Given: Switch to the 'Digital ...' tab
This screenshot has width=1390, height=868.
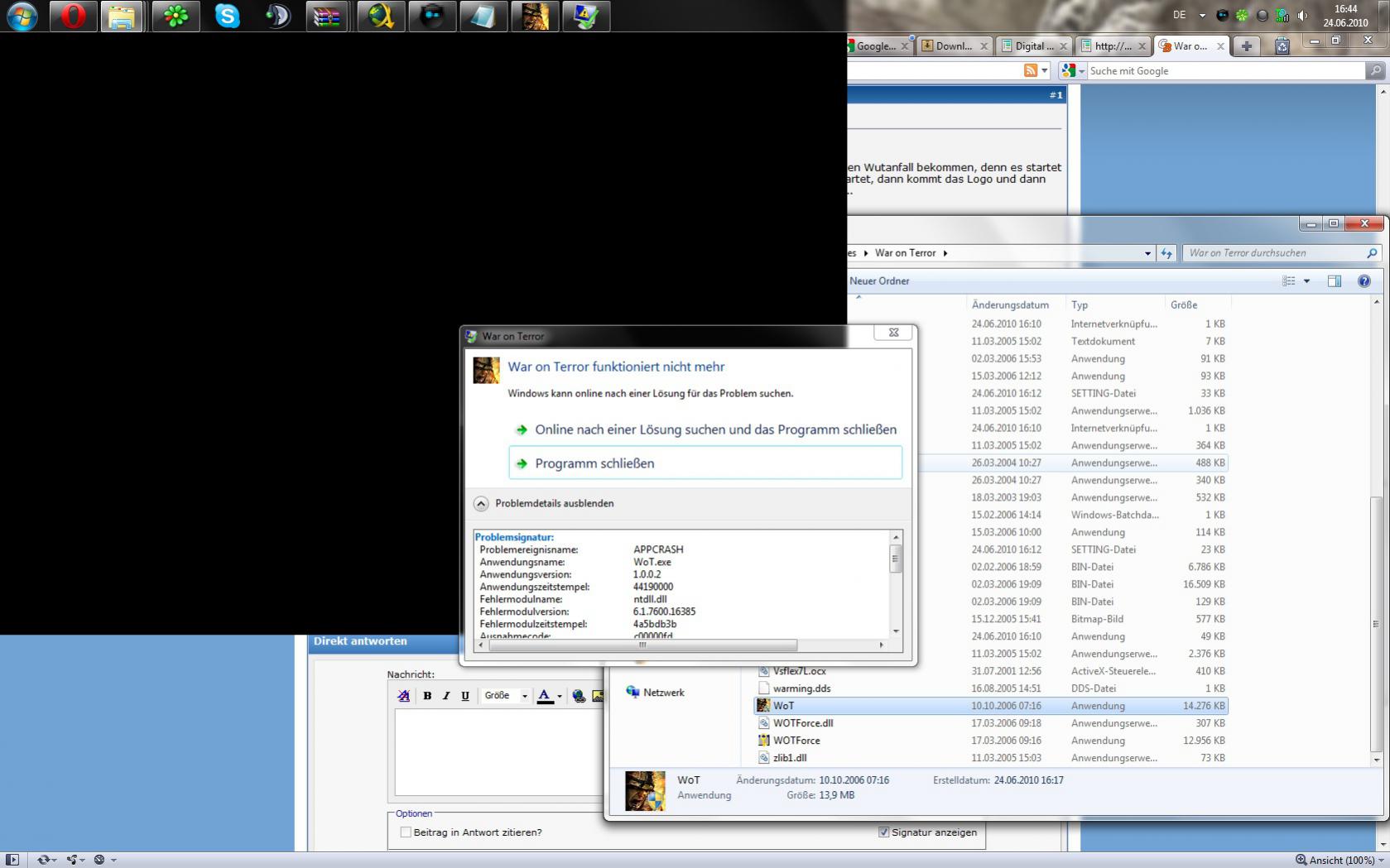Looking at the screenshot, I should point(1033,46).
